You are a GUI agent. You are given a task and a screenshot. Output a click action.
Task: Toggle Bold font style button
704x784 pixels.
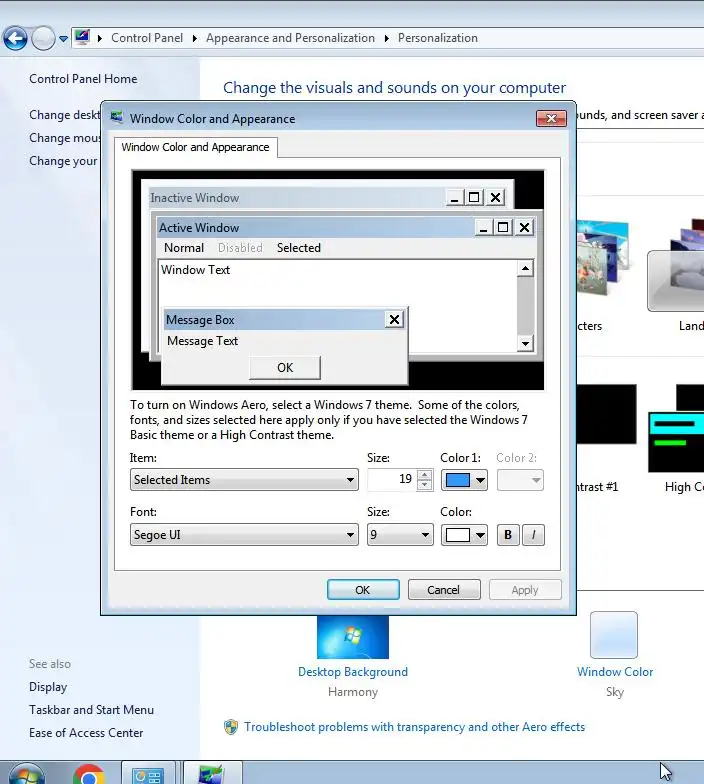tap(508, 535)
